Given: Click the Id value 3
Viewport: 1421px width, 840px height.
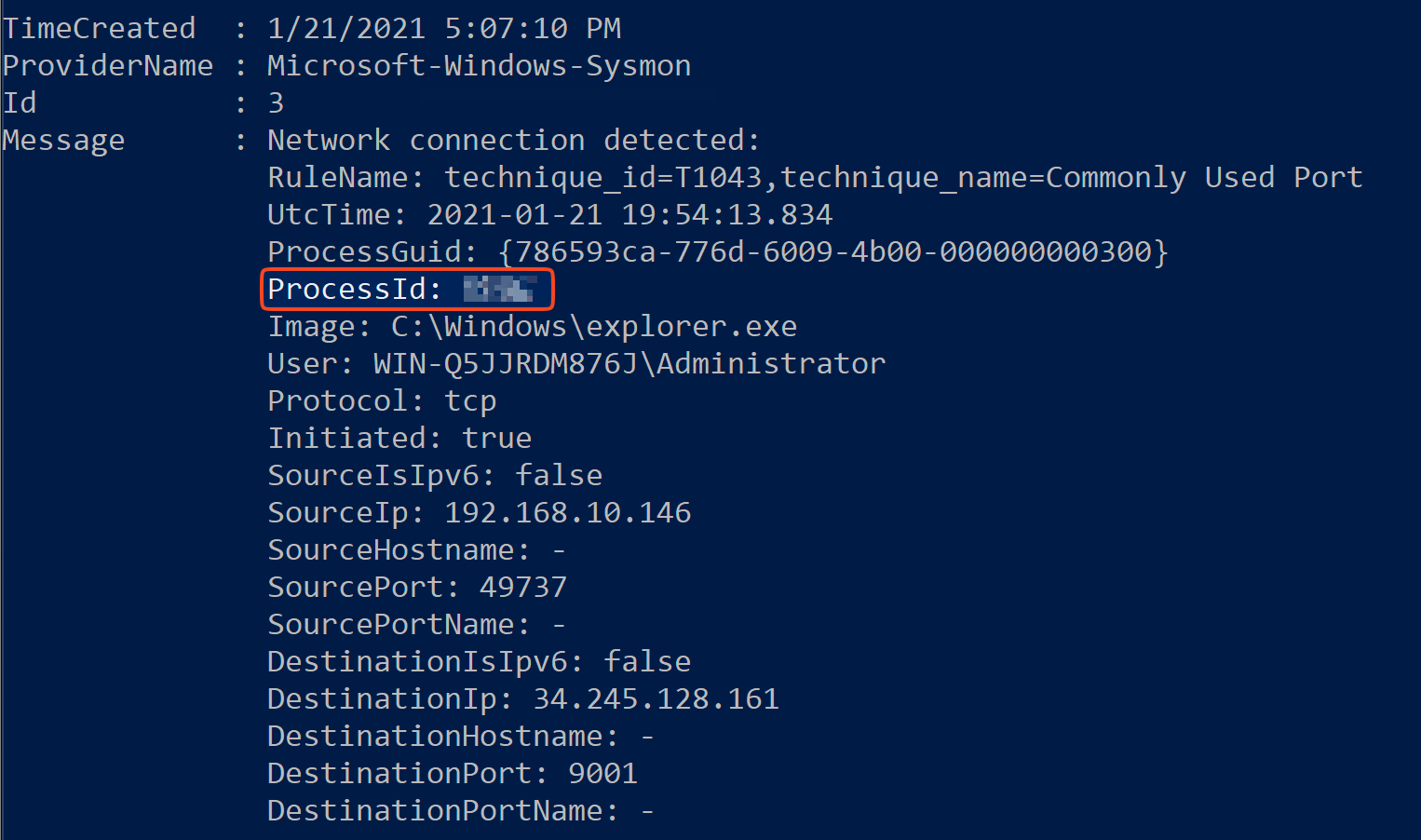Looking at the screenshot, I should click(x=276, y=103).
